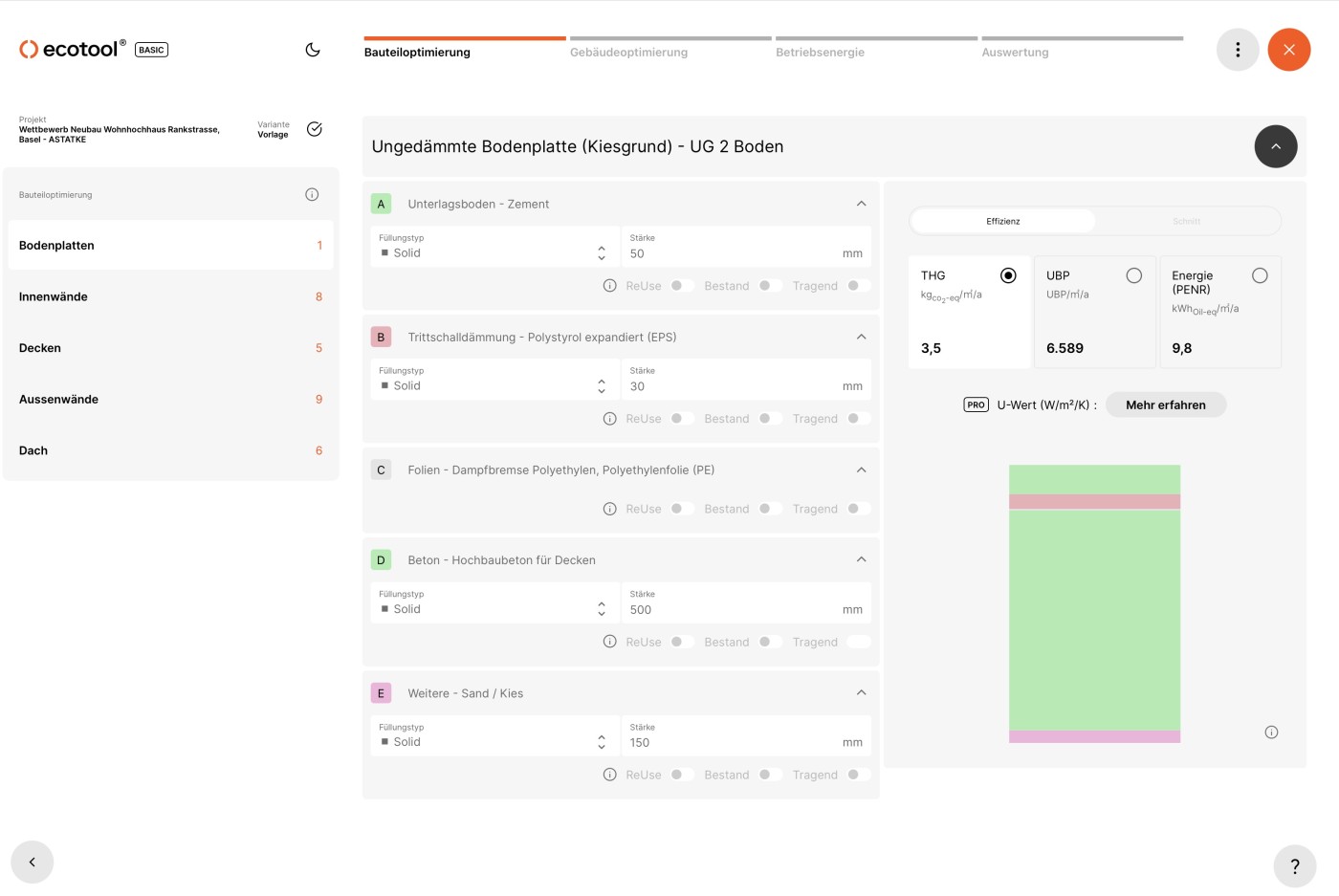1339x896 pixels.
Task: Click the Bauteiloptimierung info icon in sidebar
Action: [x=312, y=195]
